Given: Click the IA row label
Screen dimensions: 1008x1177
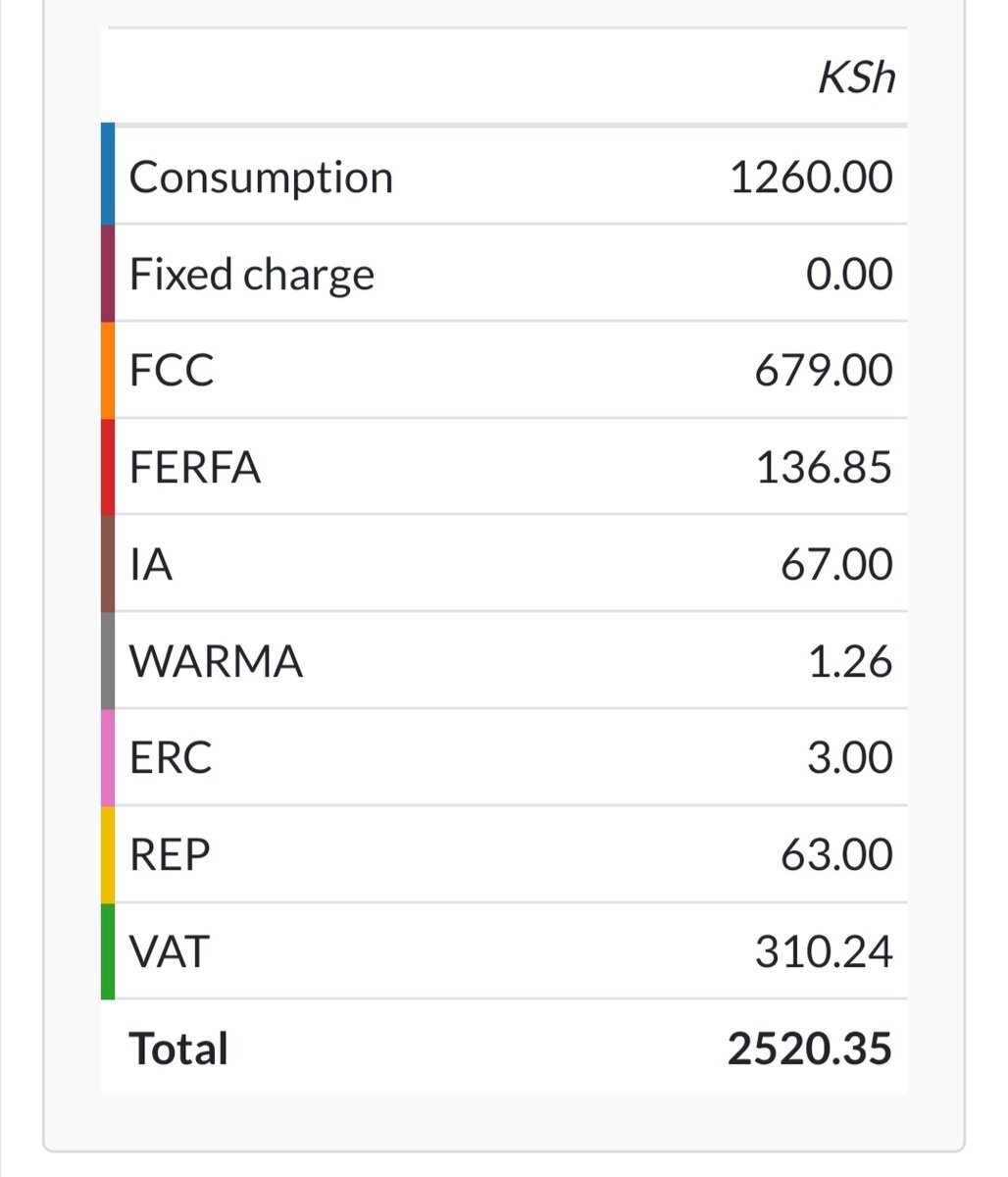Looking at the screenshot, I should (151, 564).
